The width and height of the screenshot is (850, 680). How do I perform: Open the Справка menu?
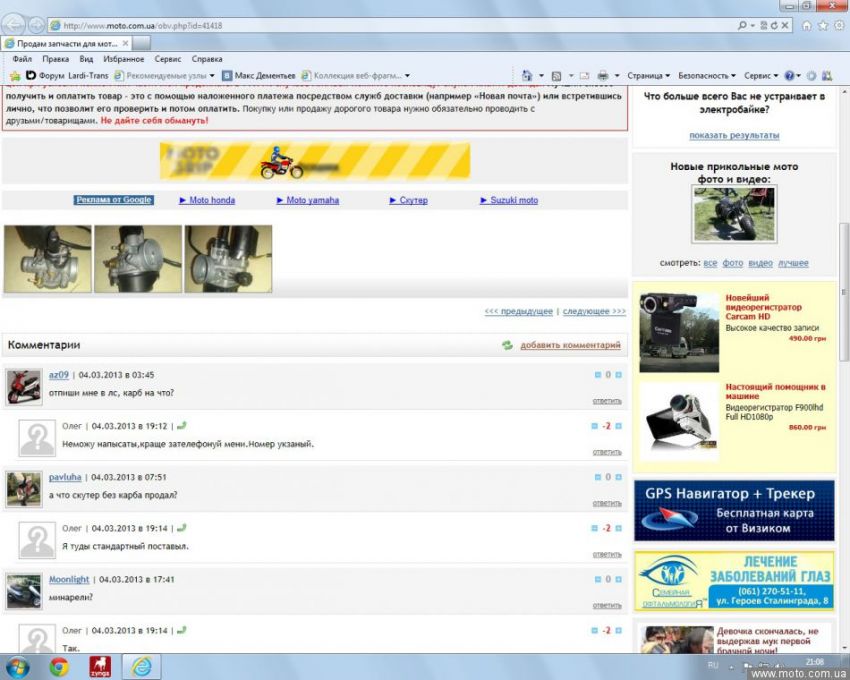(x=207, y=59)
